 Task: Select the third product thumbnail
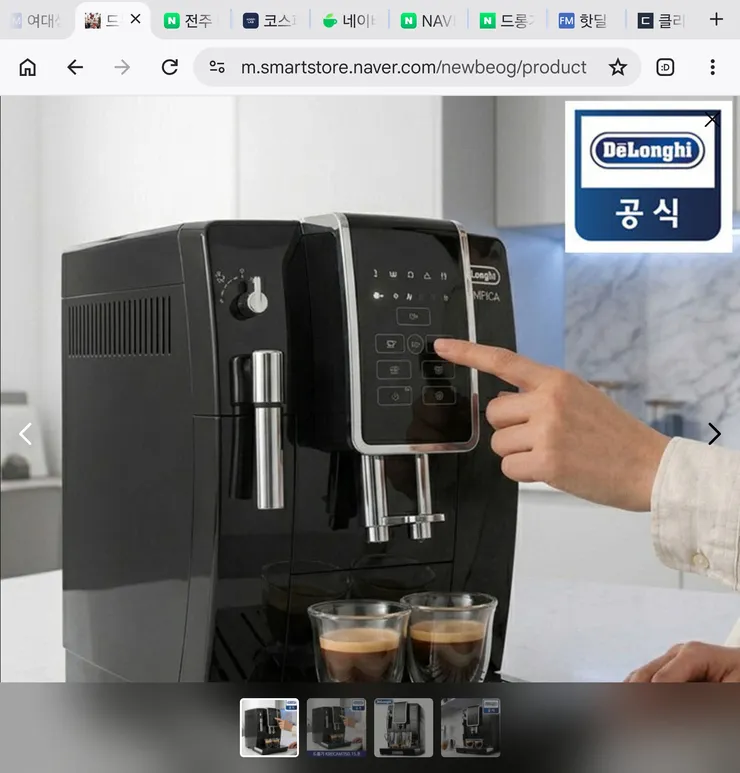point(403,728)
